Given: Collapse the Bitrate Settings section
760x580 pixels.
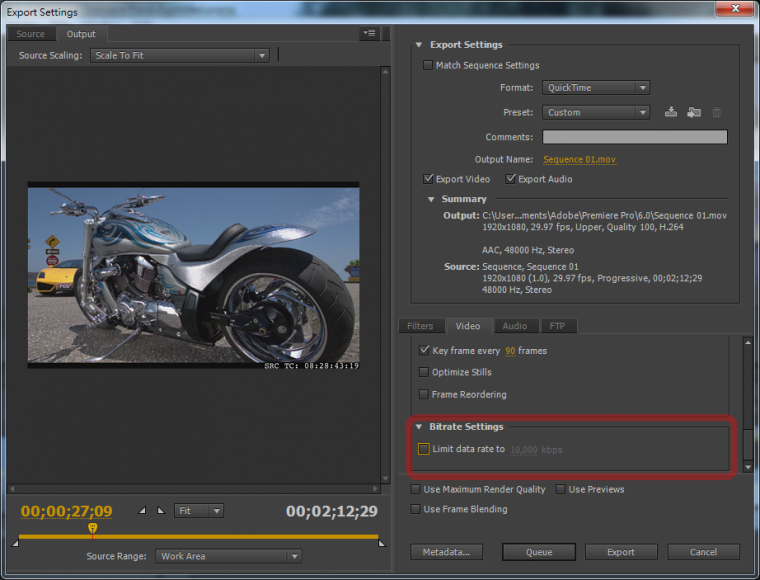Looking at the screenshot, I should click(419, 427).
